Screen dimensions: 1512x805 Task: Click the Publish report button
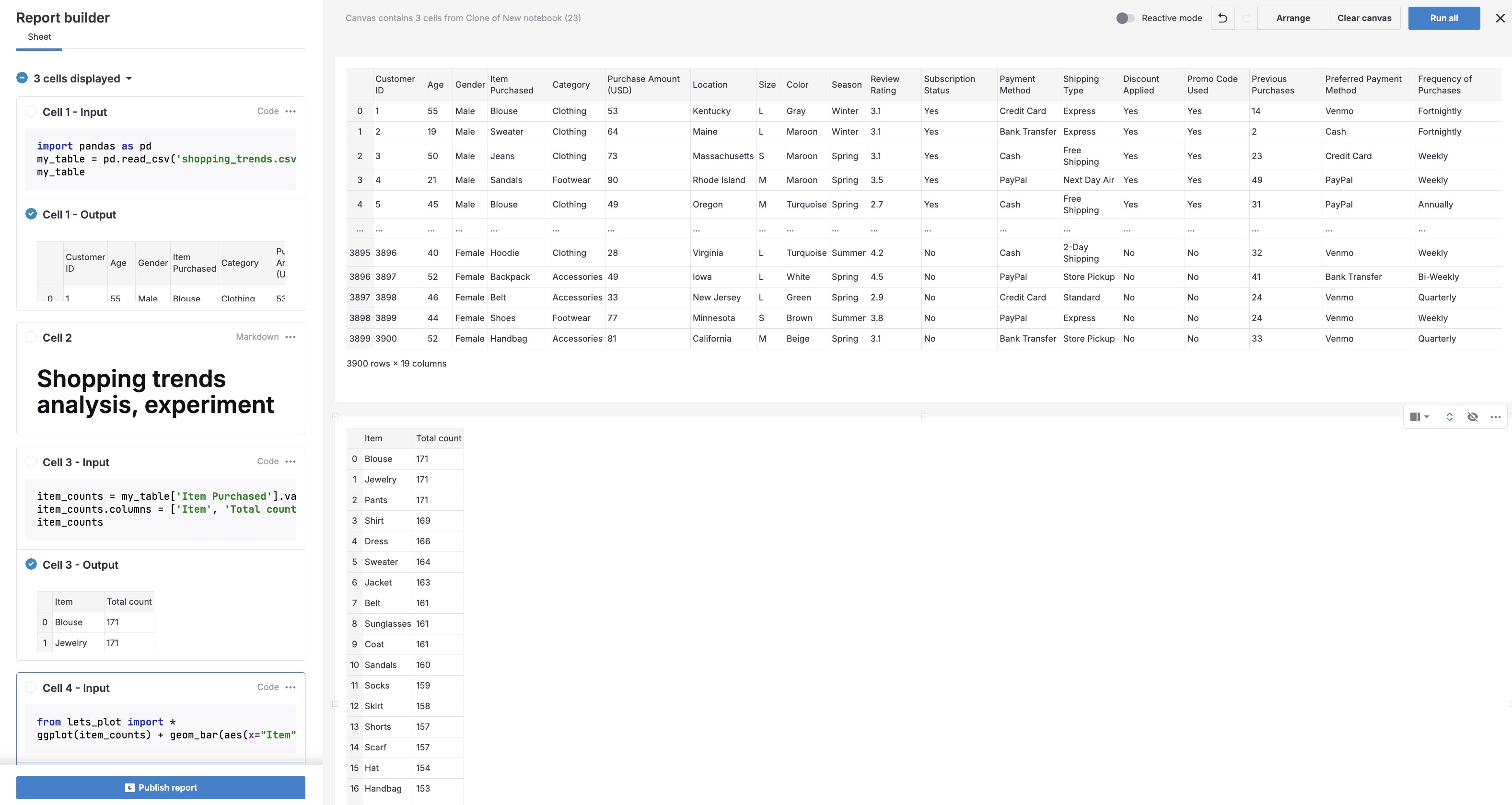[161, 787]
